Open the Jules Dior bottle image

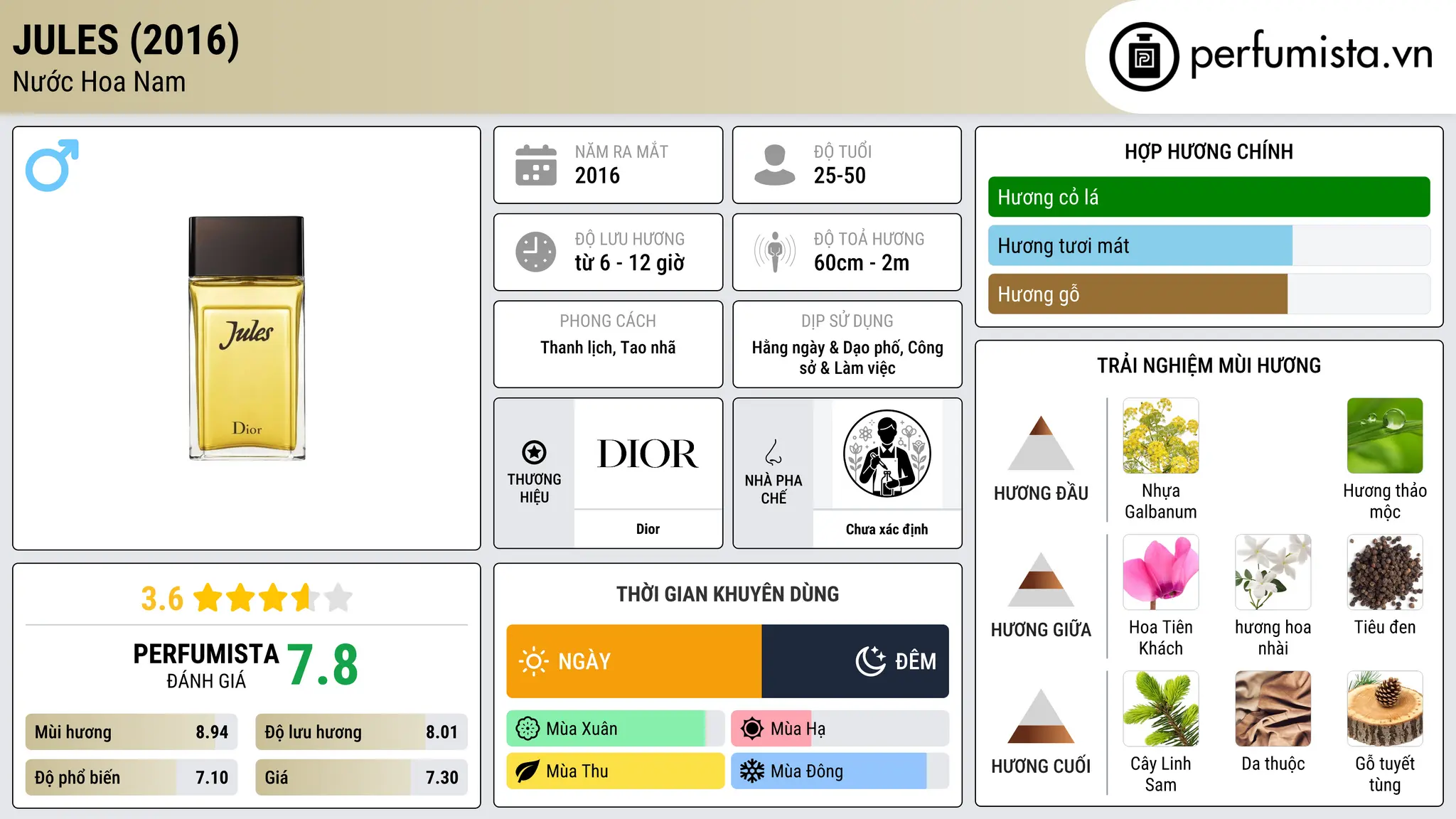(x=247, y=338)
